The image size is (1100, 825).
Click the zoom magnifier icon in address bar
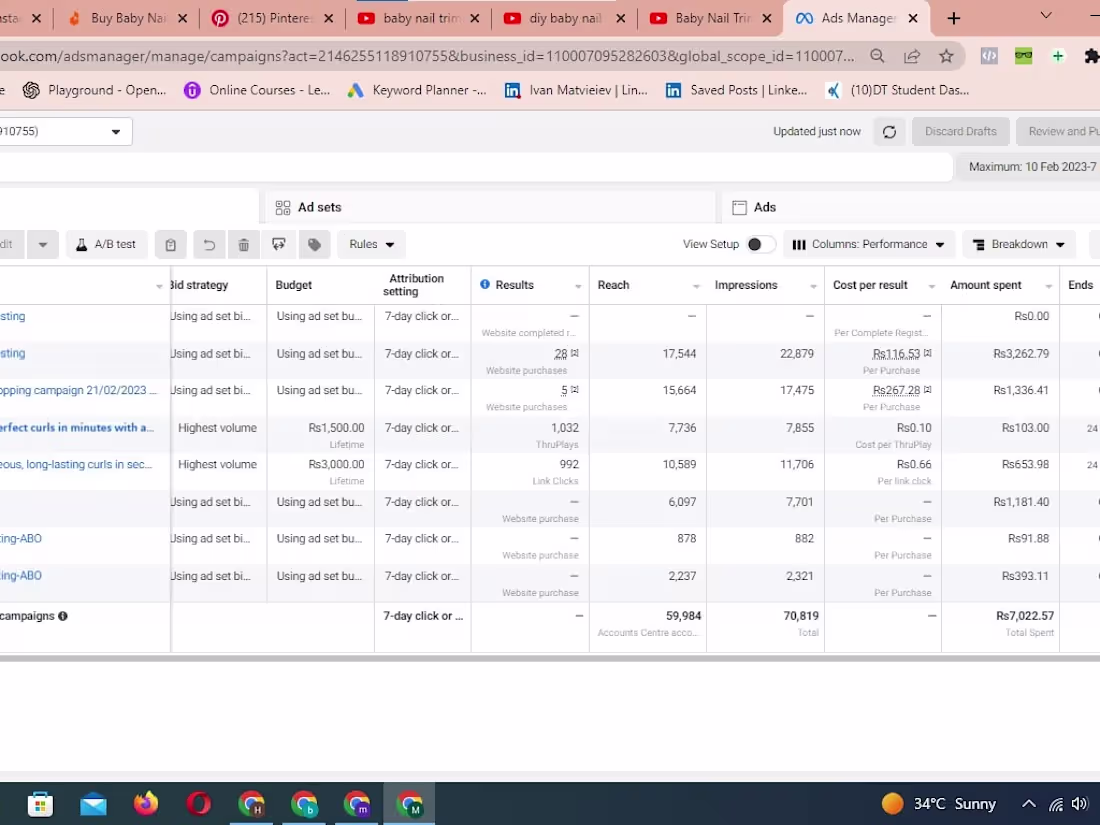point(877,56)
